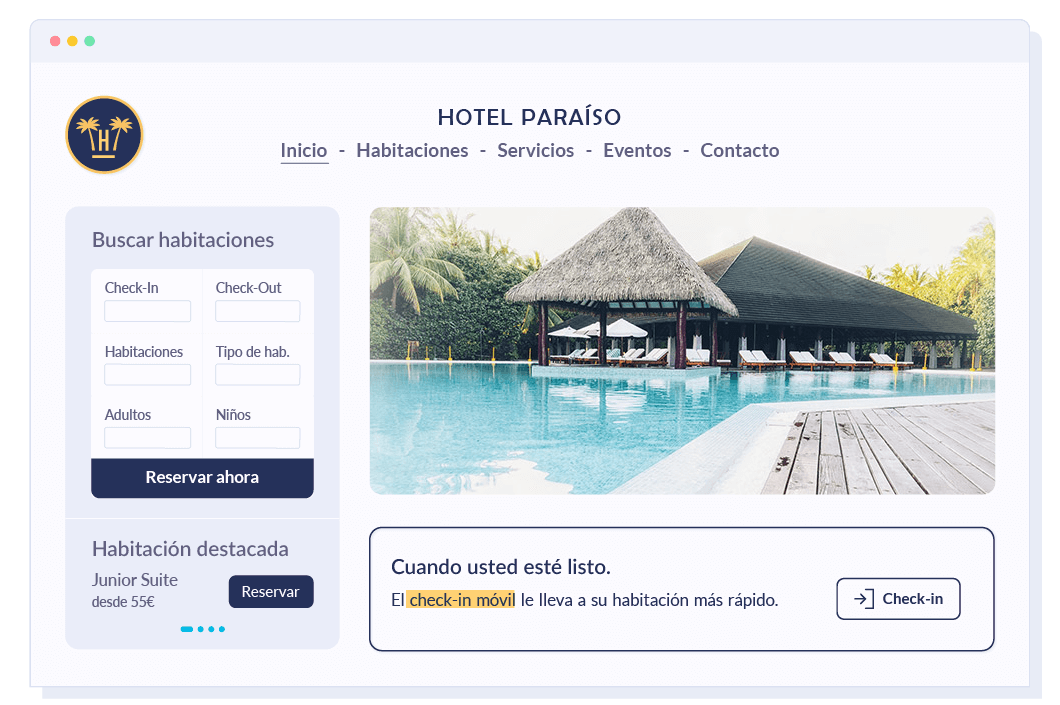Click the Adultos input field

[147, 438]
